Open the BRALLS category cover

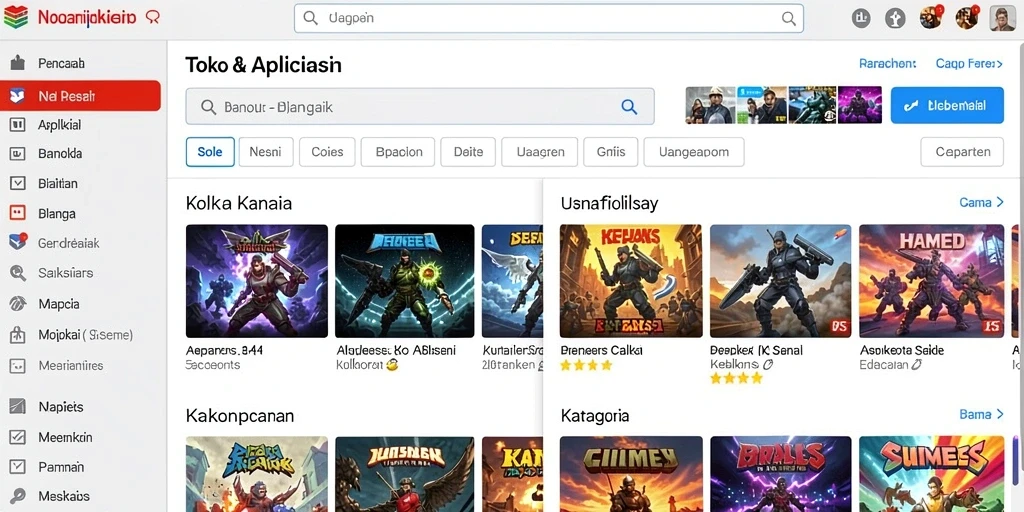[780, 474]
